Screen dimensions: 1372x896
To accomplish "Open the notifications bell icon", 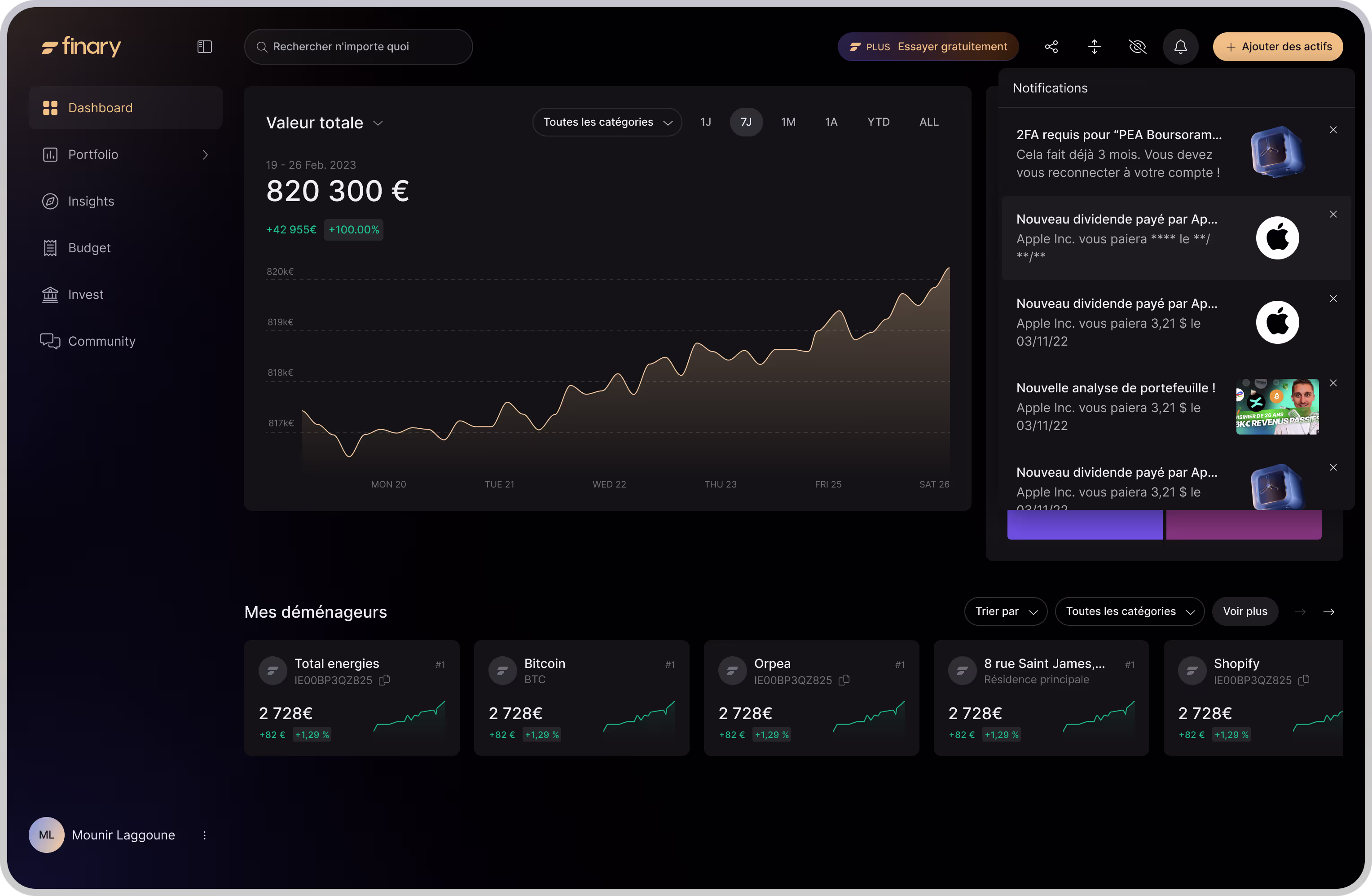I will tap(1180, 47).
